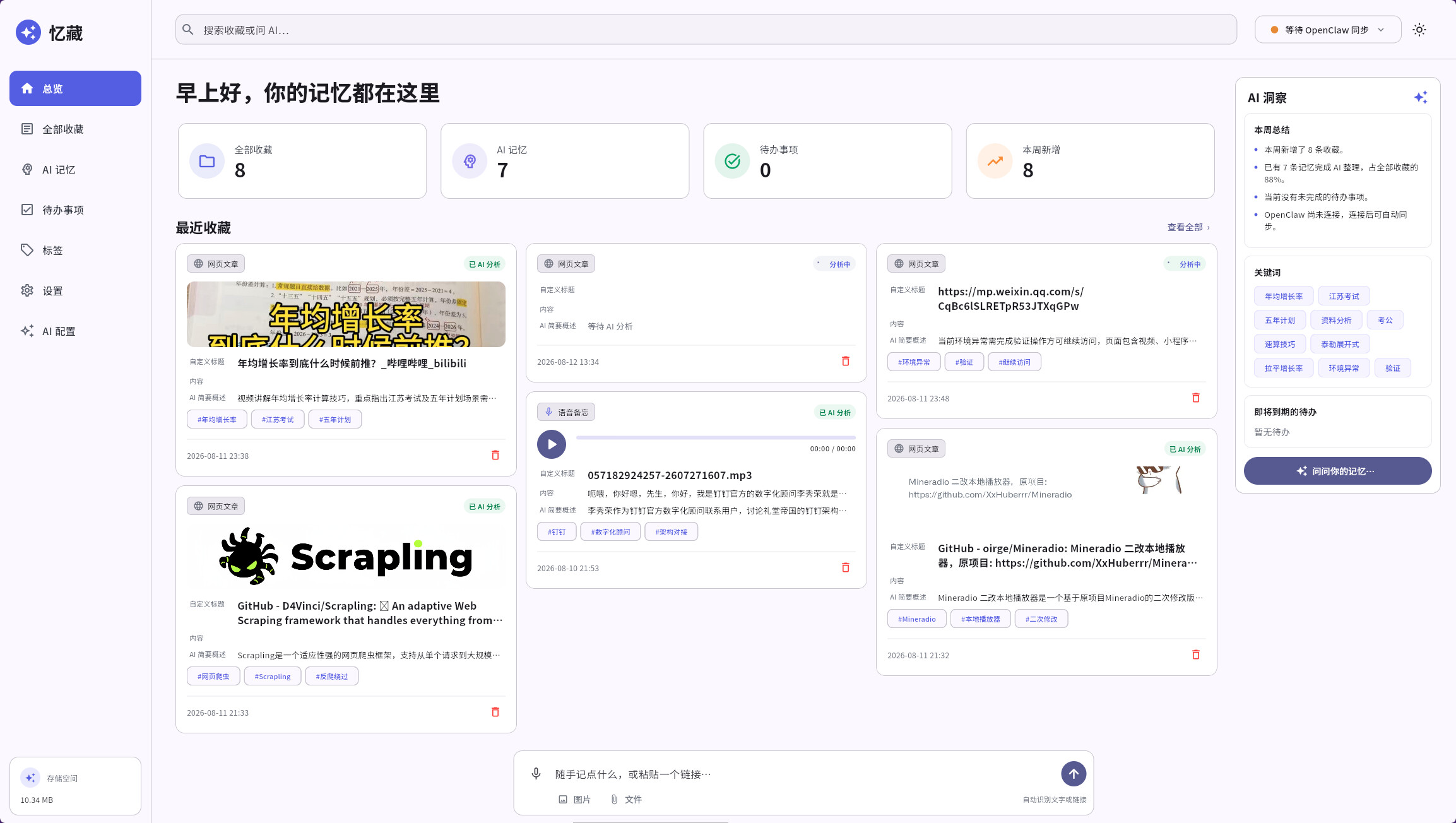The image size is (1456, 823).
Task: Select the #五年计划 tag
Action: [335, 420]
